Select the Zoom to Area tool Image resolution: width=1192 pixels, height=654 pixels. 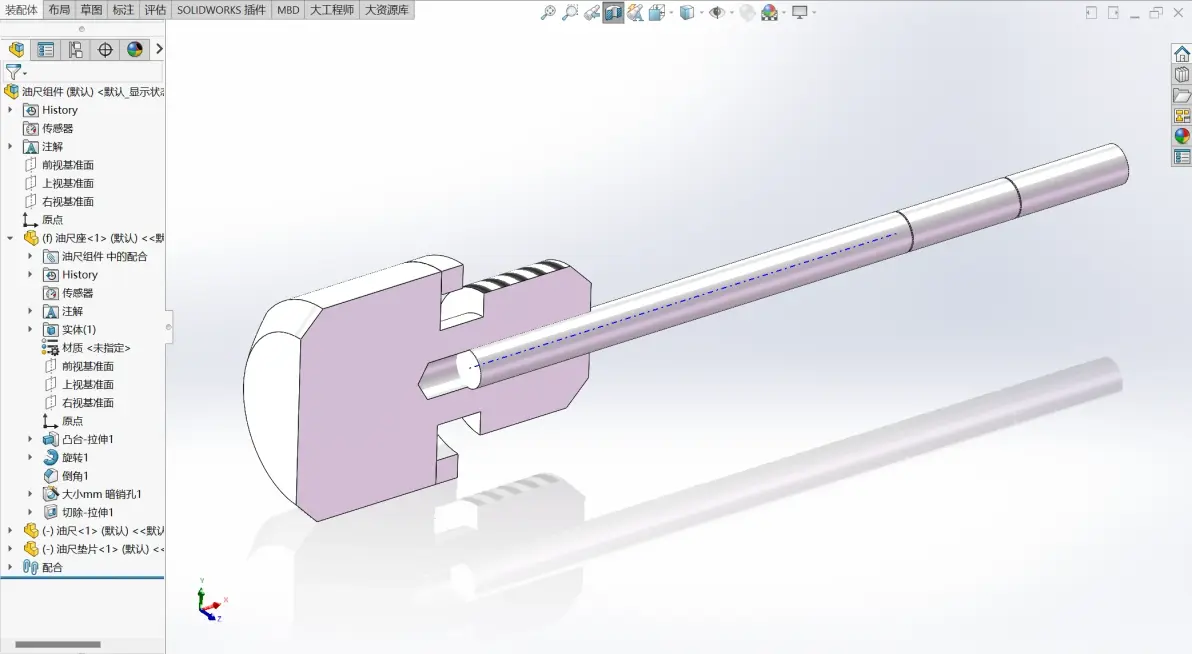[x=569, y=12]
